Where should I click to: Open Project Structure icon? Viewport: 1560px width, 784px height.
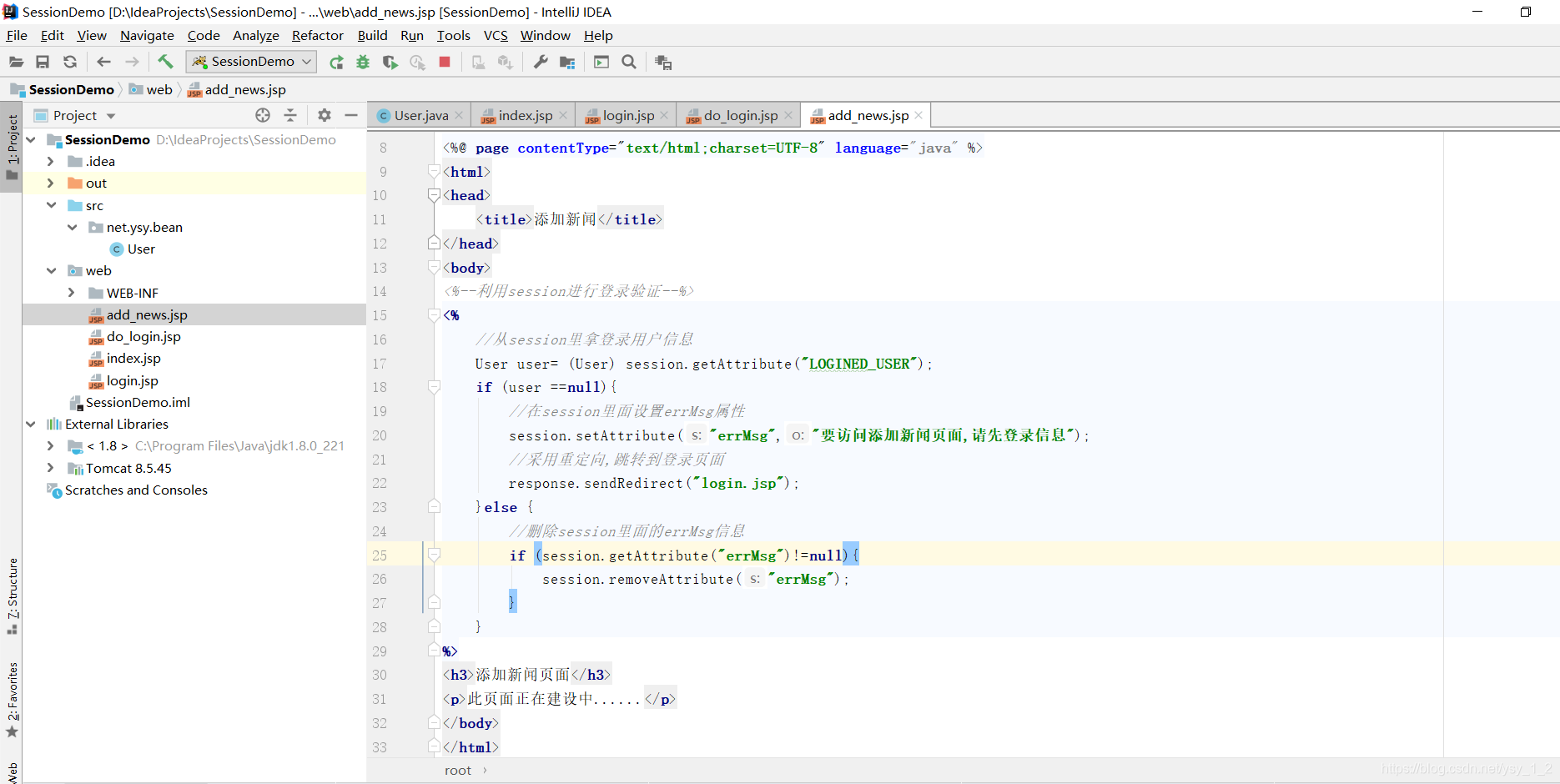click(x=567, y=63)
